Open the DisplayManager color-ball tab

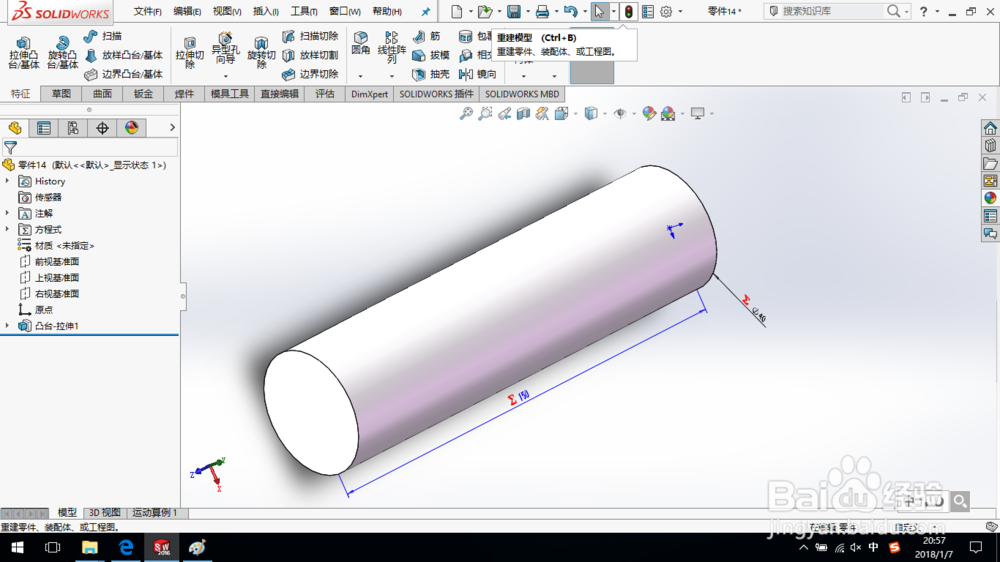[x=131, y=128]
